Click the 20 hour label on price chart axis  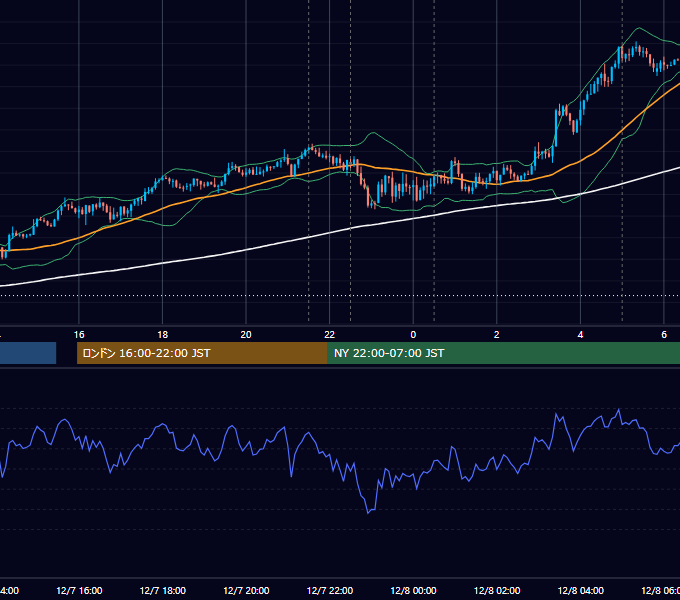tap(246, 335)
